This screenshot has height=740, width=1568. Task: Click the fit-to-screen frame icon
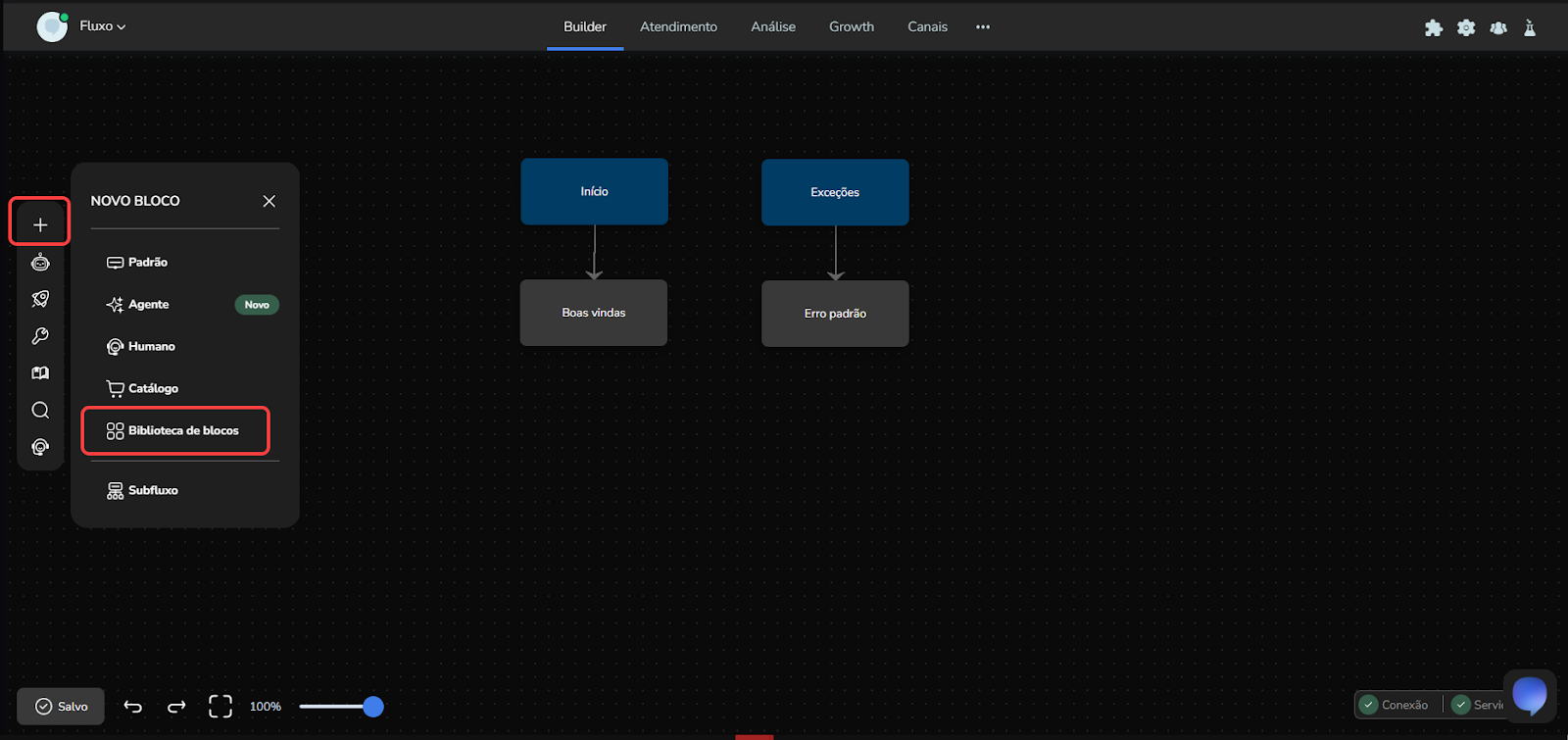(x=220, y=707)
